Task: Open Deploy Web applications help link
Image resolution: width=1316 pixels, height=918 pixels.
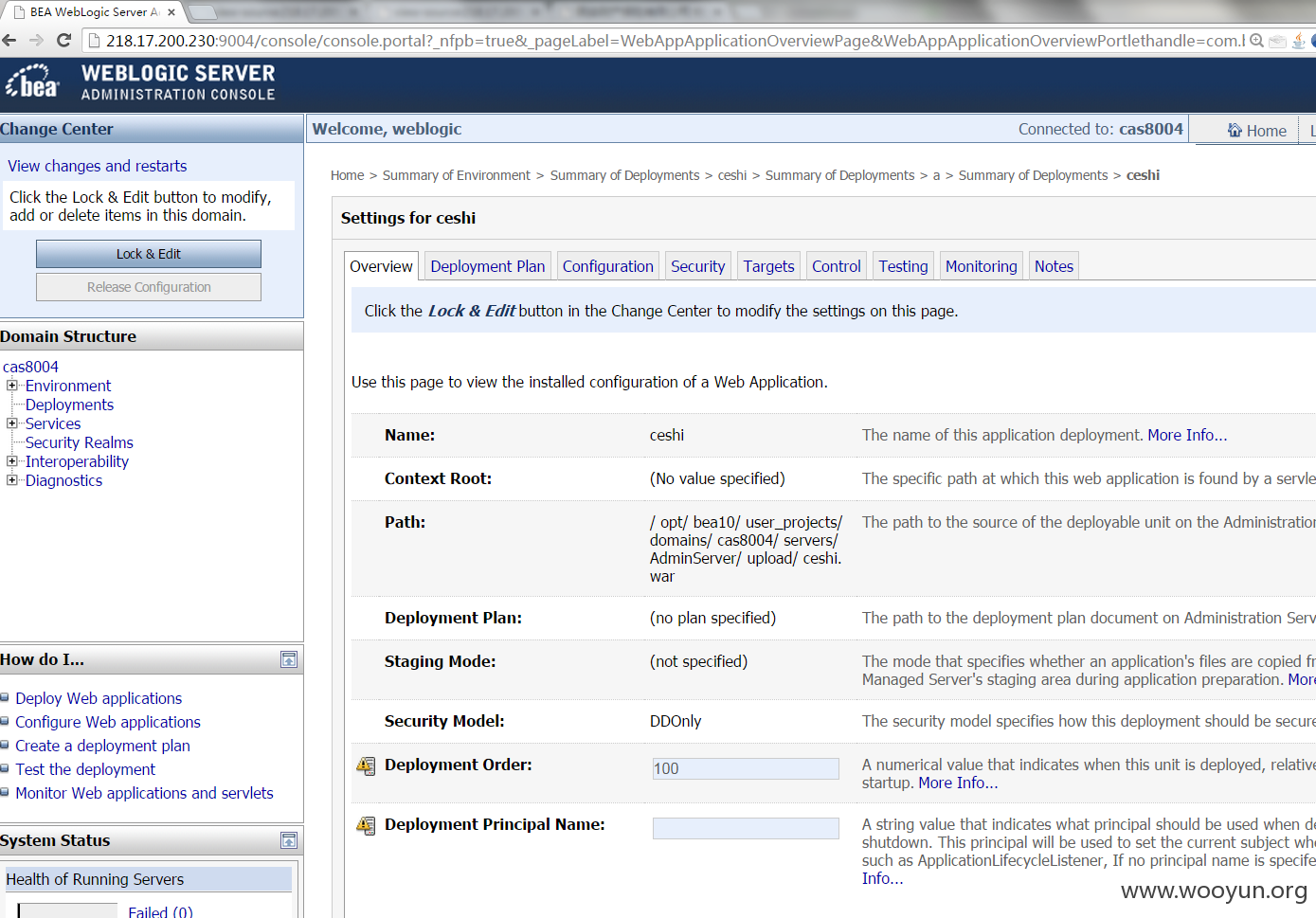Action: (99, 698)
